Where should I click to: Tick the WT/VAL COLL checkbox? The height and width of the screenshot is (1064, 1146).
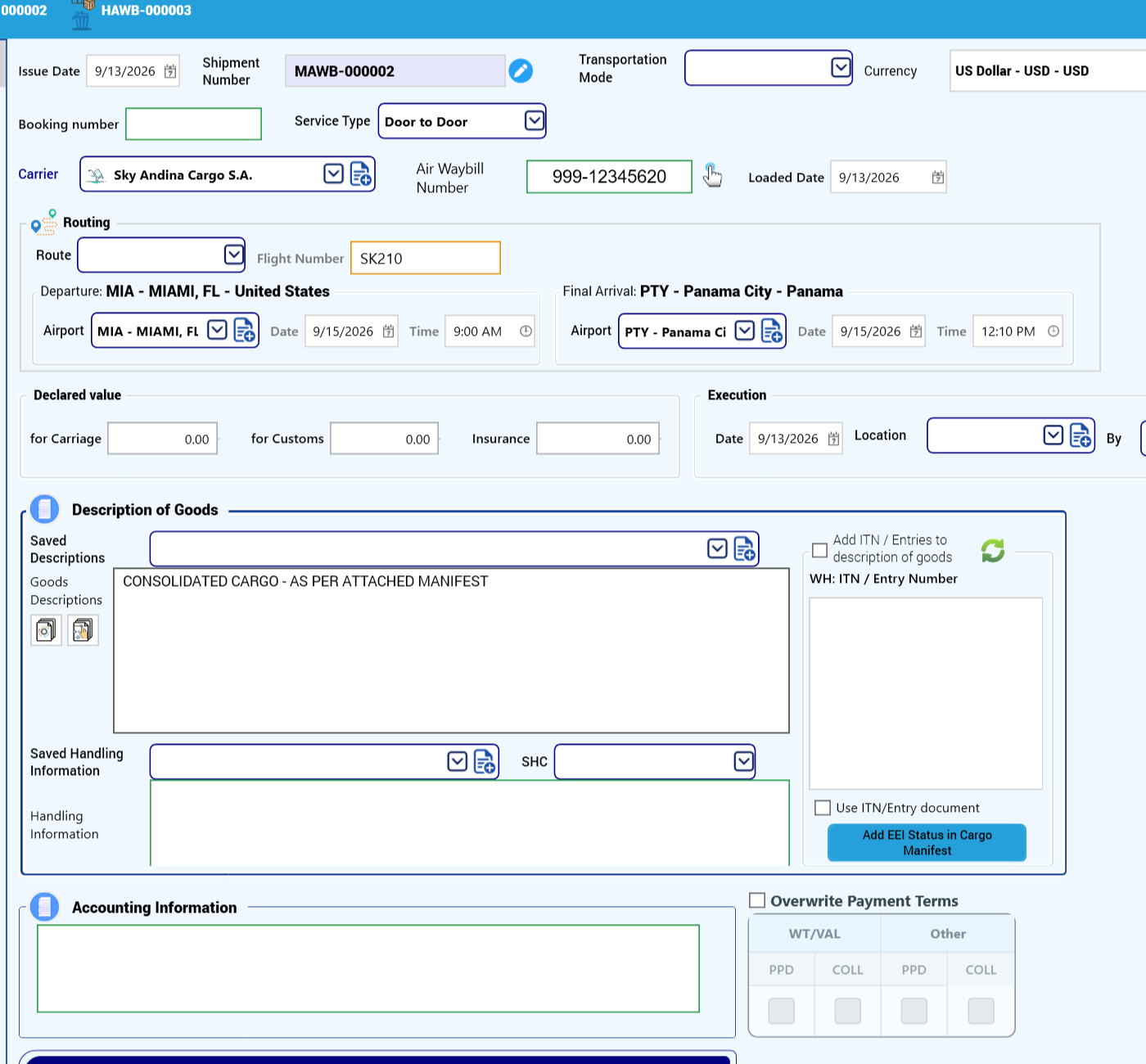[847, 1011]
